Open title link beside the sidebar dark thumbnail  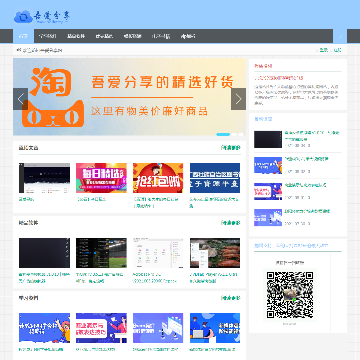click(312, 136)
